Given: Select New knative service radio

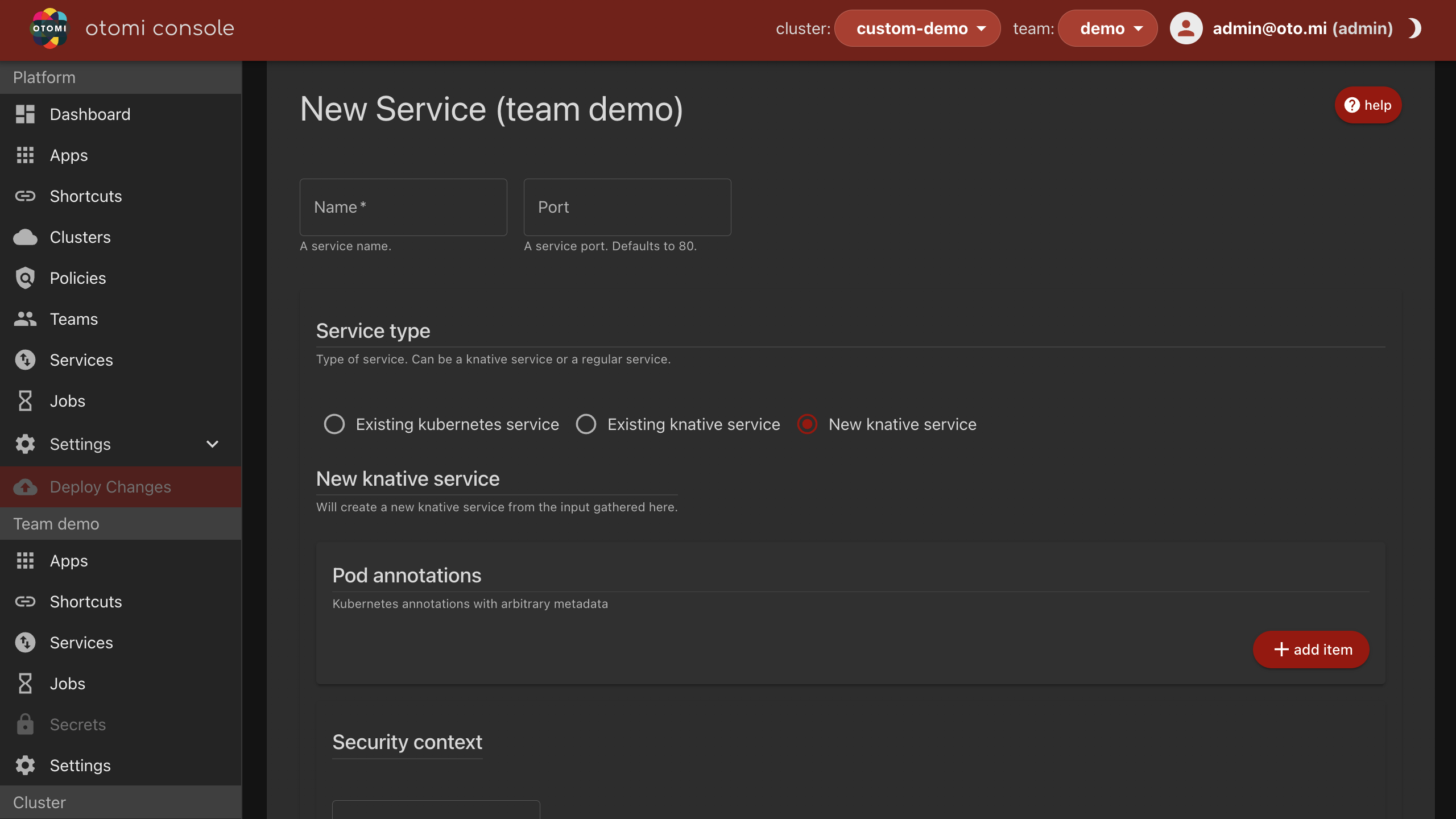Looking at the screenshot, I should [807, 424].
